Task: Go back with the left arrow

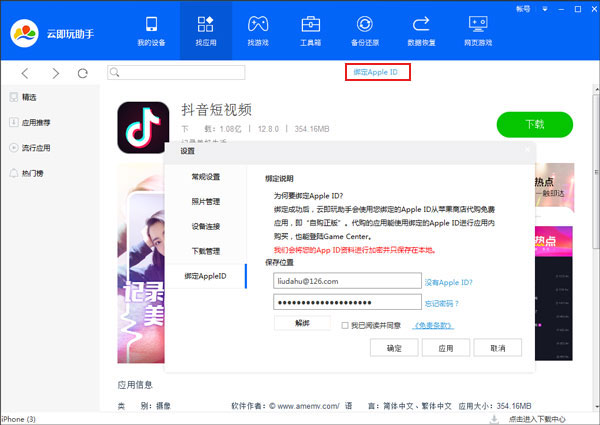Action: pyautogui.click(x=25, y=73)
